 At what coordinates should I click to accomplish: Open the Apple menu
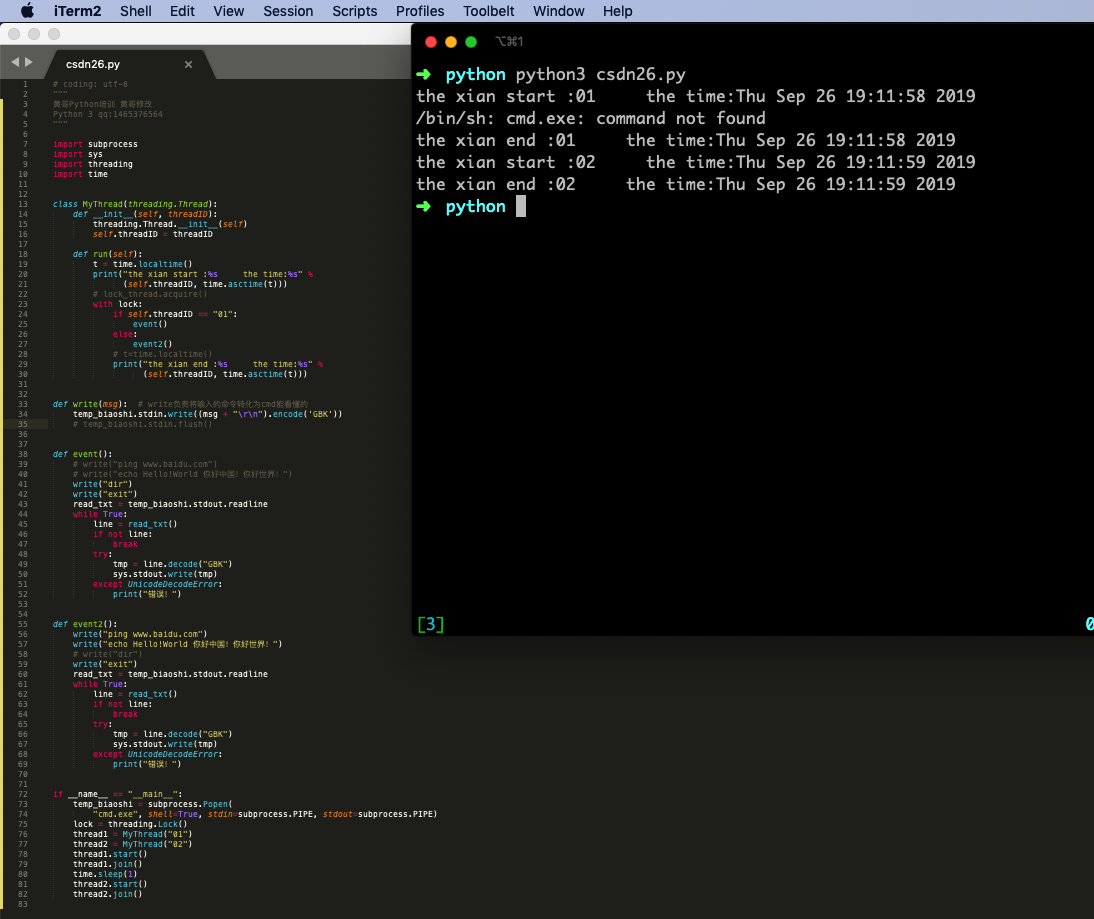(x=27, y=10)
